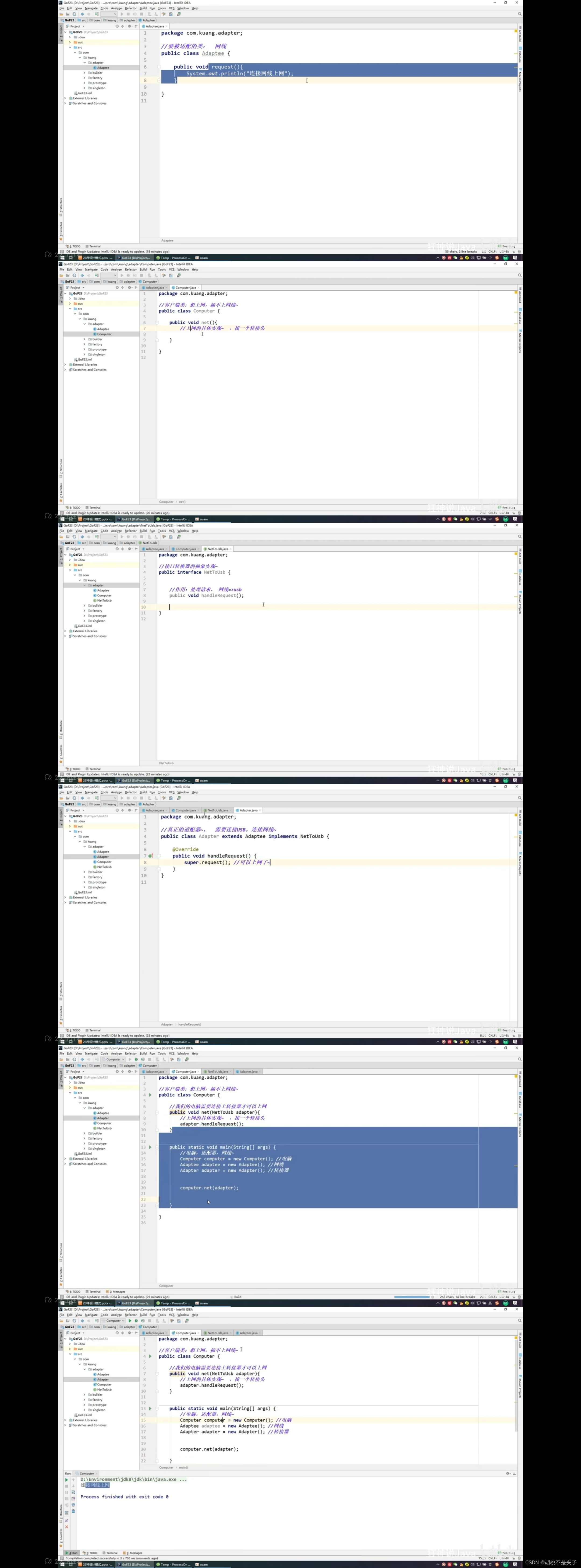
Task: Click the Override gutter icon beside handleRequest in Adapter.java
Action: 150,856
